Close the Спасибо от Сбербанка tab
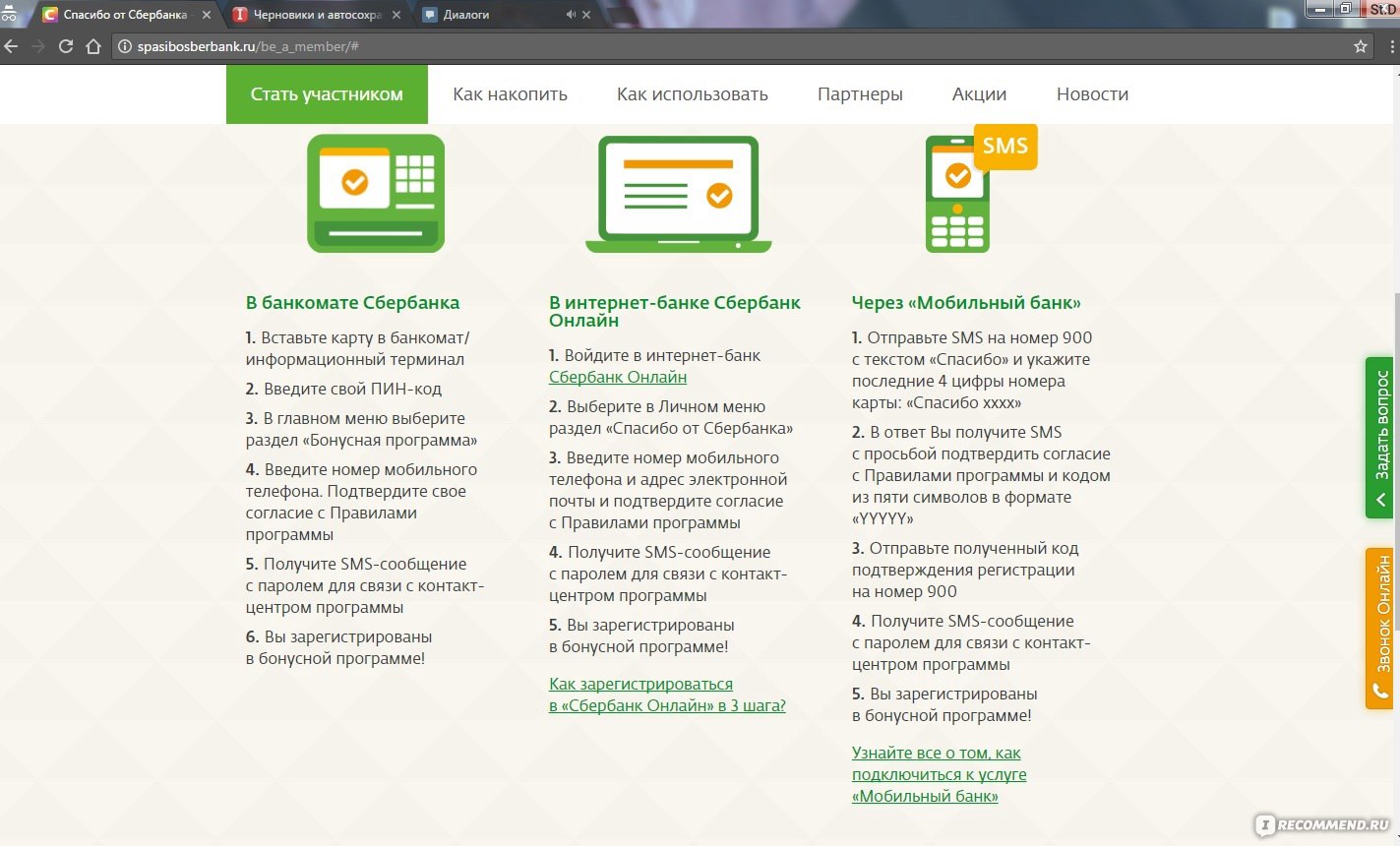This screenshot has height=846, width=1400. pos(207,15)
